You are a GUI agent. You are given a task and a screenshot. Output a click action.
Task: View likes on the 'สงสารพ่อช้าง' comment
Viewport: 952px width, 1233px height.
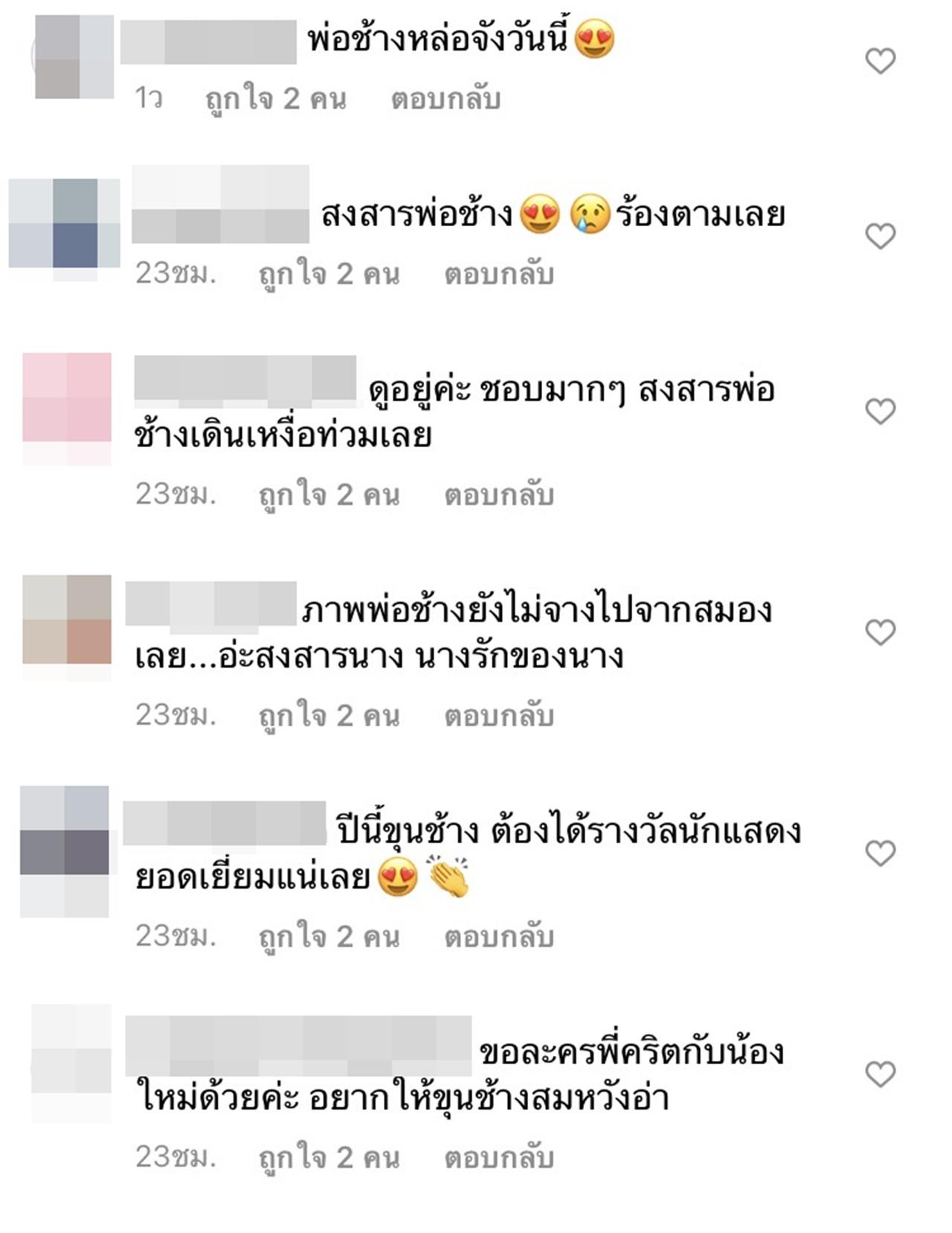pos(329,275)
